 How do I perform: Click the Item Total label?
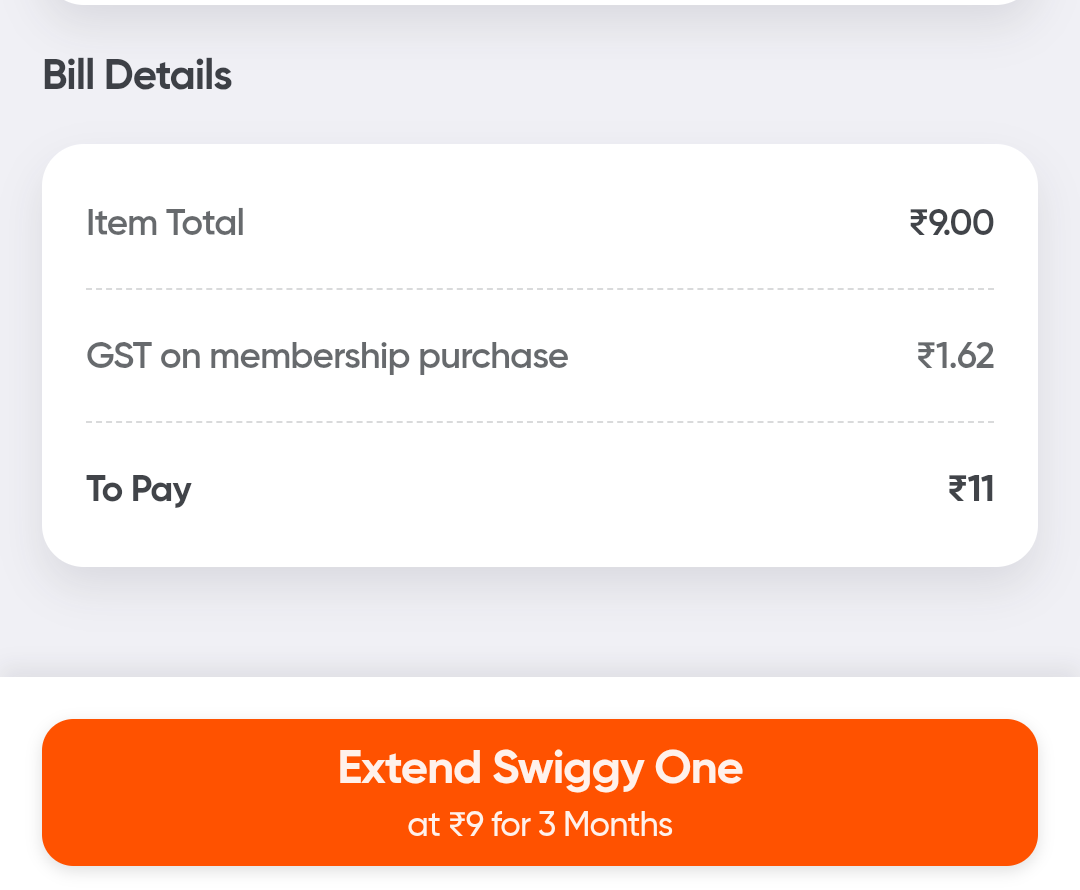point(165,222)
